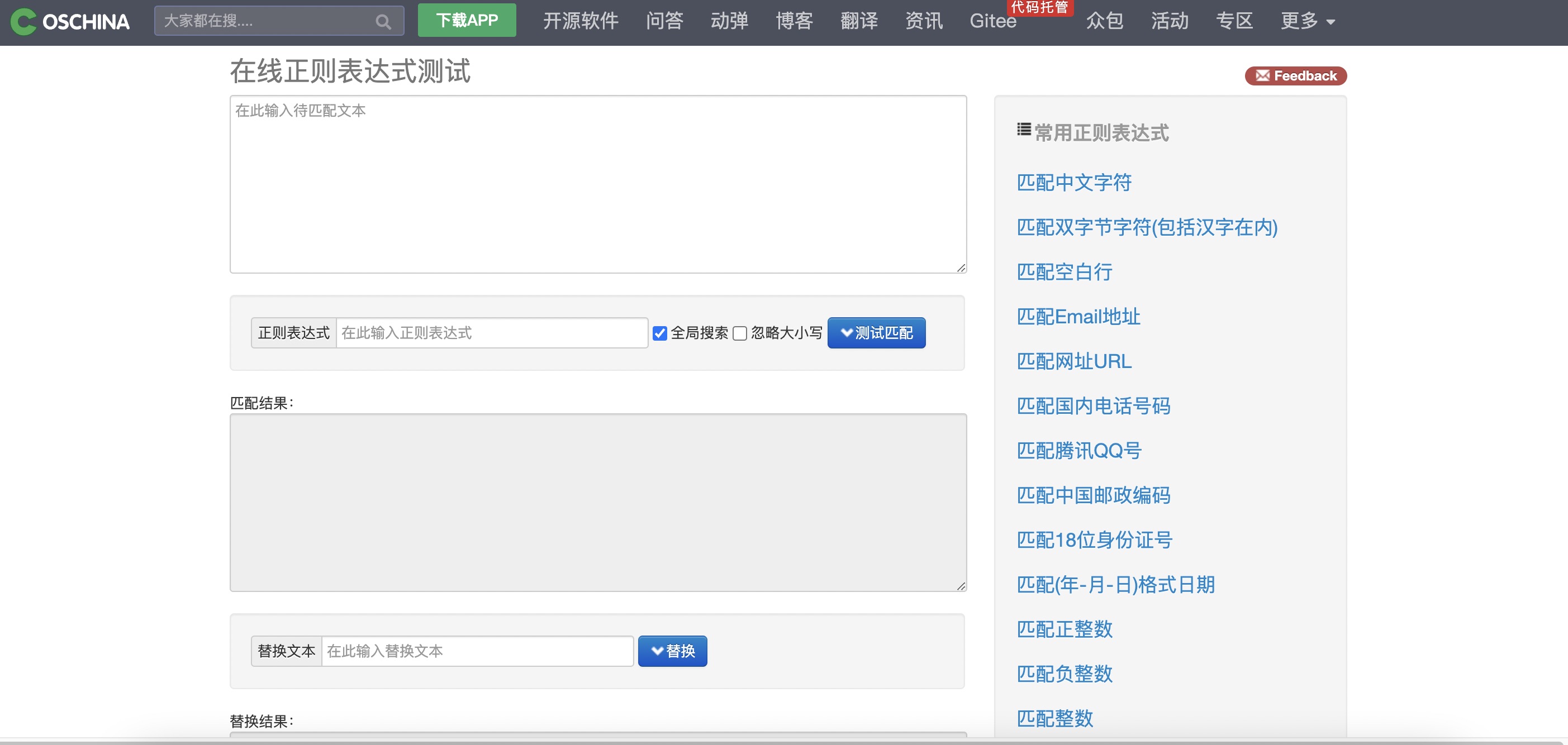Screen dimensions: 1568x745
Task: Select the 匹配网址URL link
Action: pos(1074,361)
